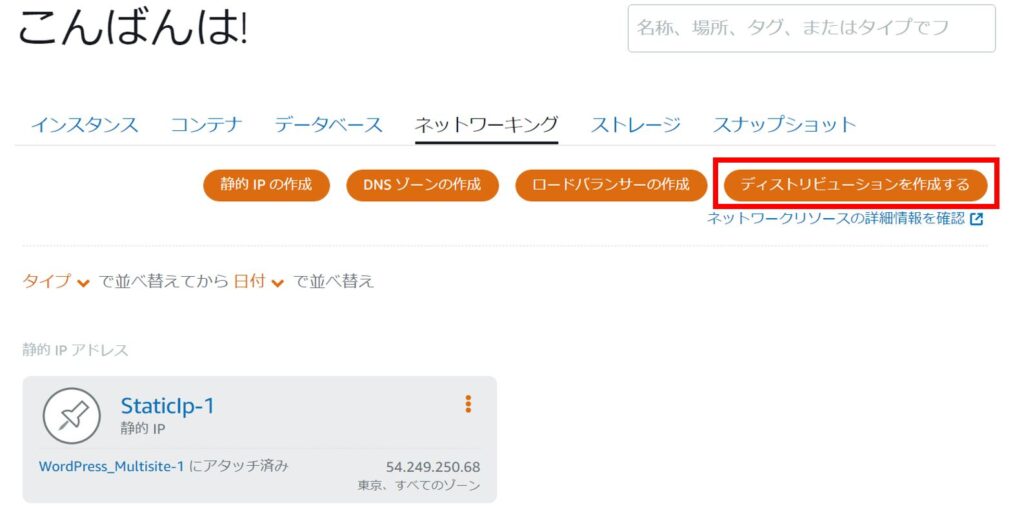Click the IP address 54.249.250.68
Viewport: 1024px width, 513px height.
click(x=433, y=467)
